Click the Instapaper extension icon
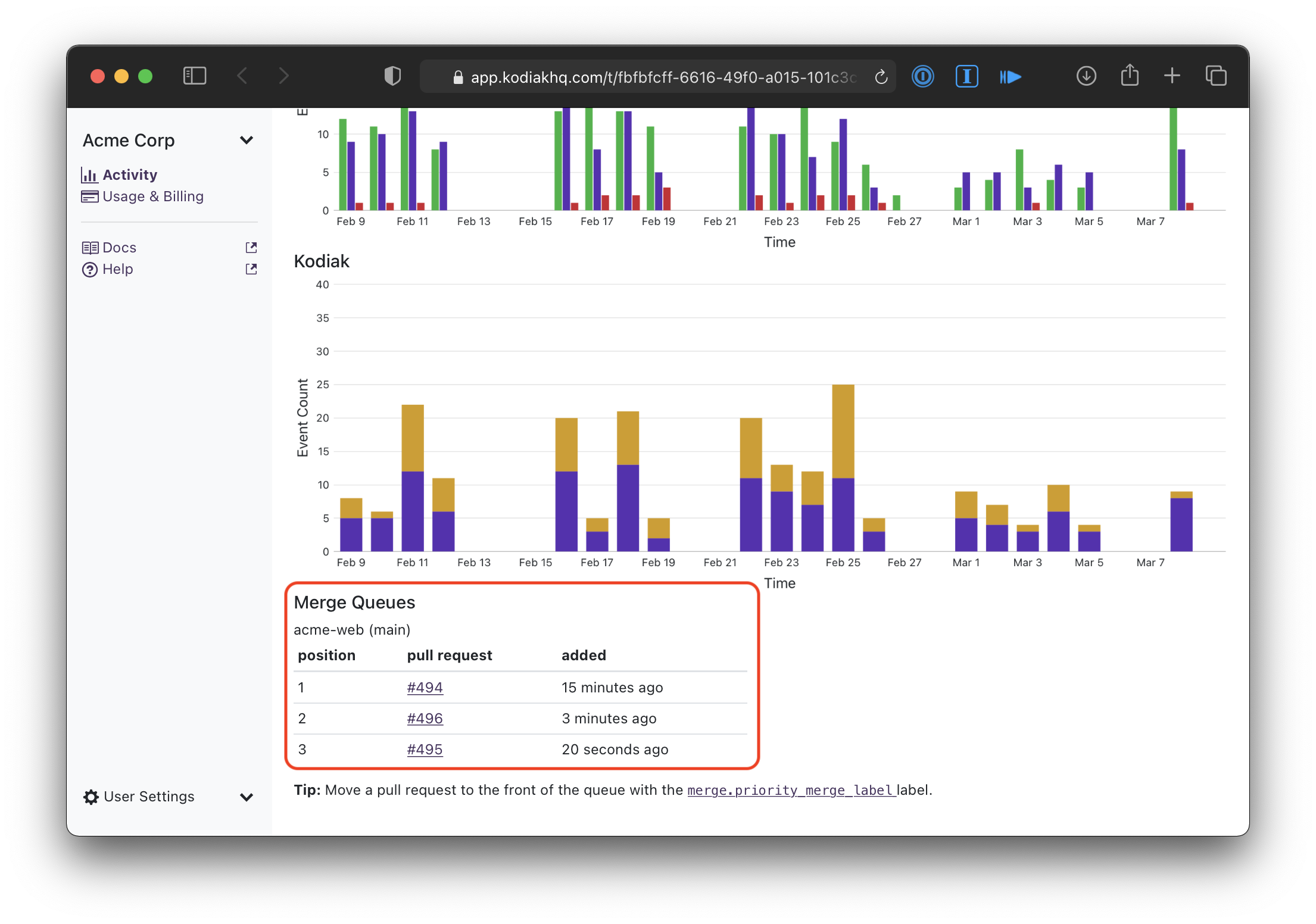The image size is (1316, 924). (x=966, y=76)
